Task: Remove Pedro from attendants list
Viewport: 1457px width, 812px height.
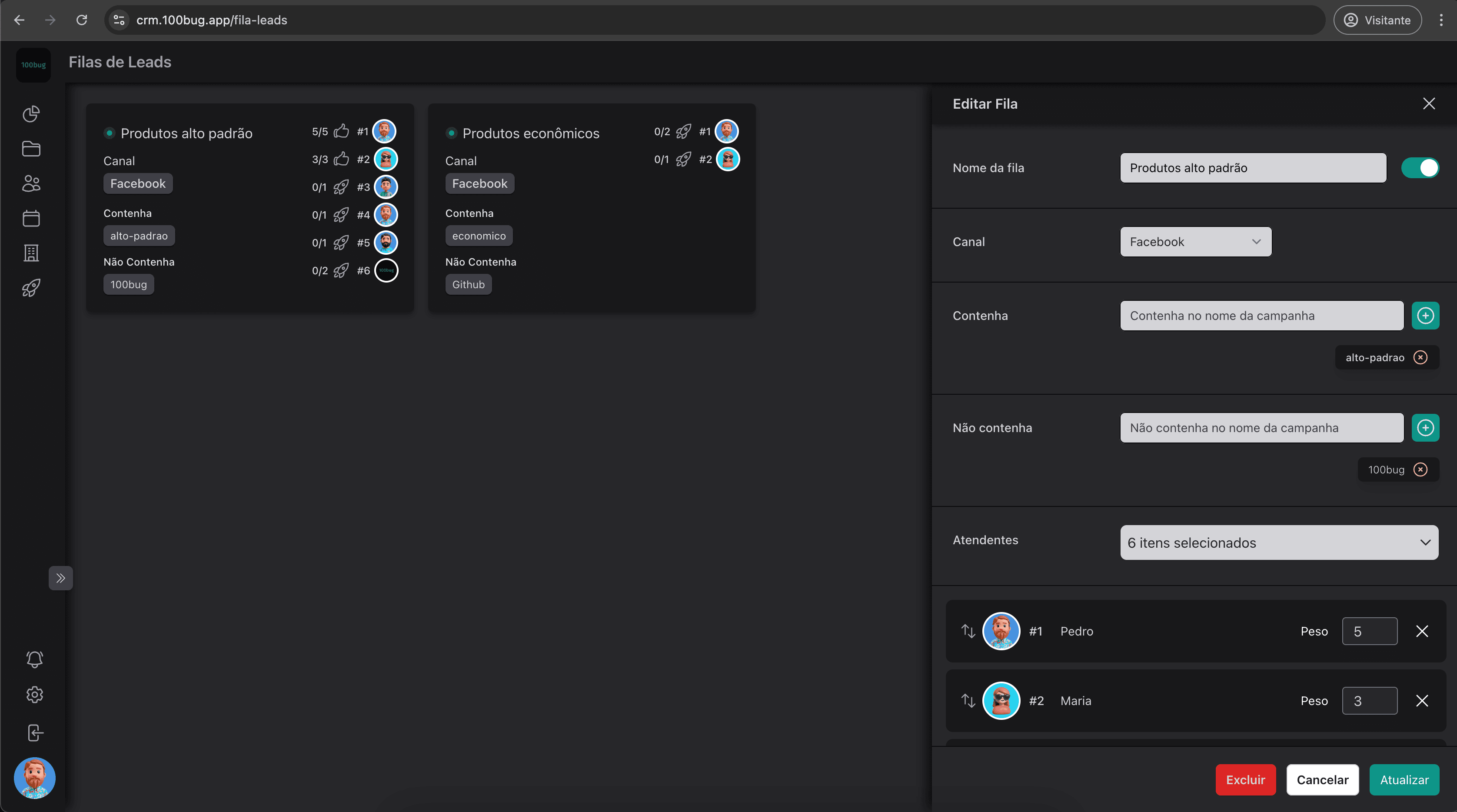Action: (x=1422, y=631)
